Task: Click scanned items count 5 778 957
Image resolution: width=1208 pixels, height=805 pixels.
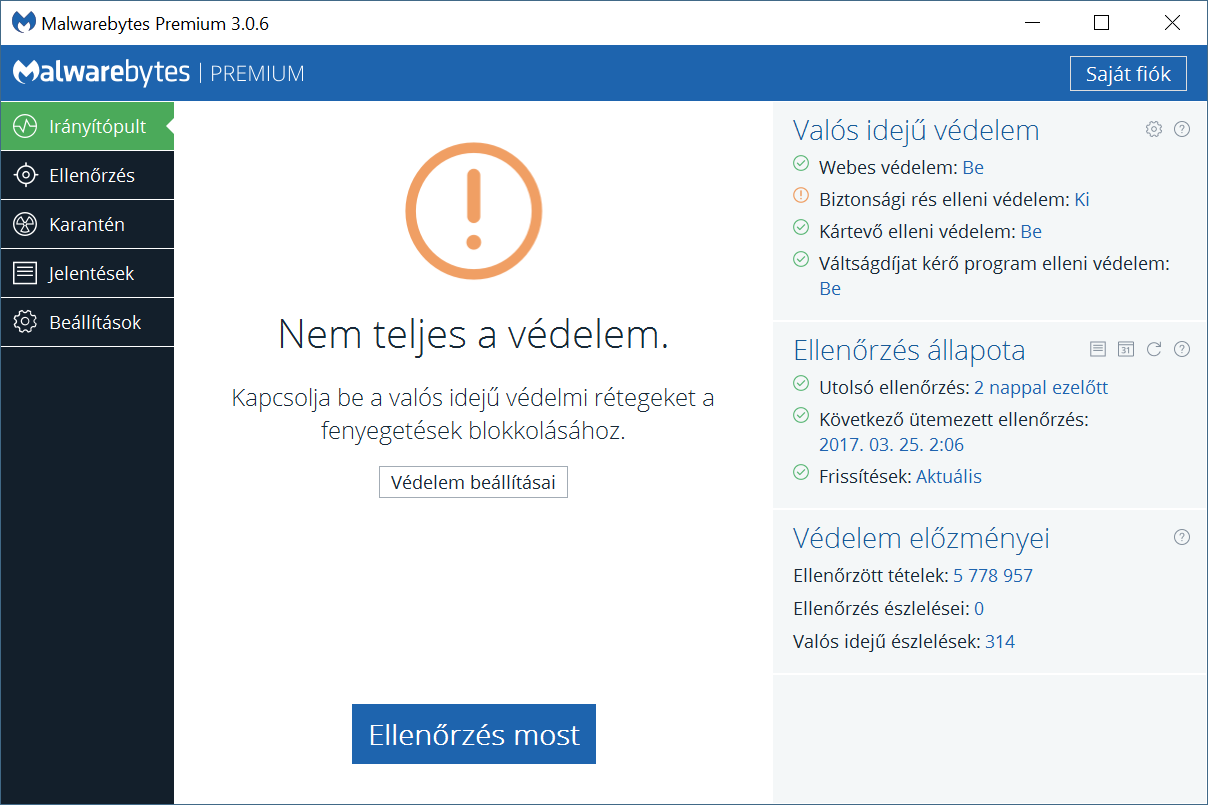Action: 993,576
